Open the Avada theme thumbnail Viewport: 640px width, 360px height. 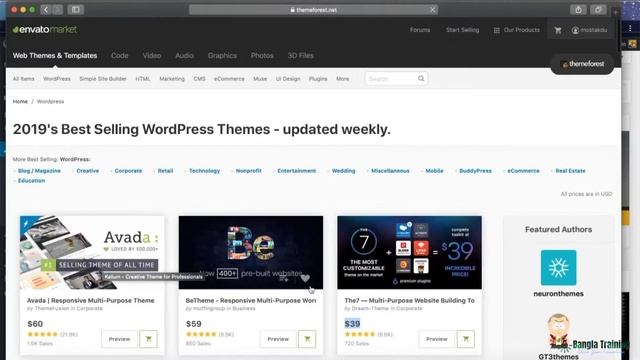click(x=92, y=252)
